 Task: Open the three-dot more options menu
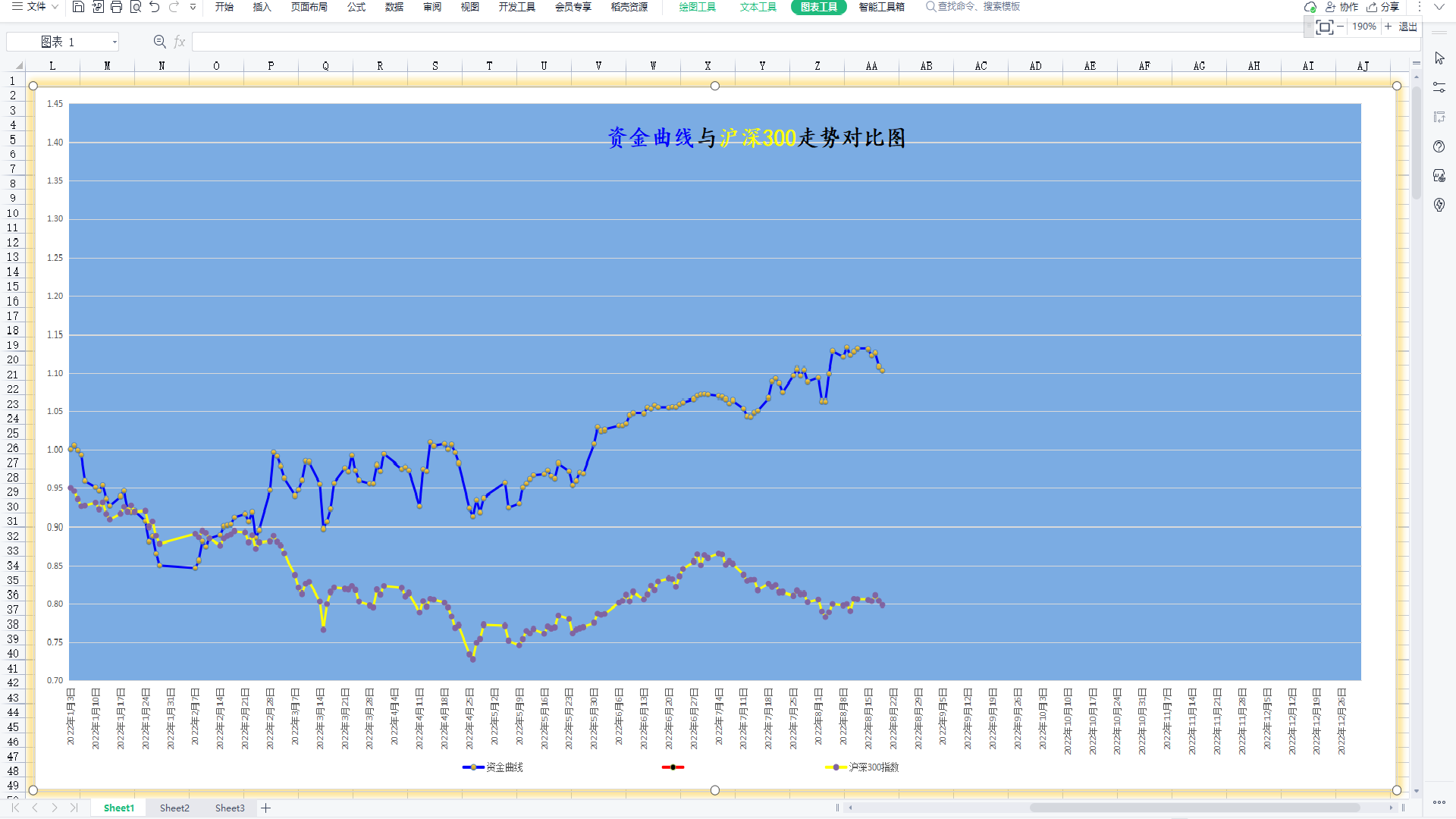[1419, 7]
